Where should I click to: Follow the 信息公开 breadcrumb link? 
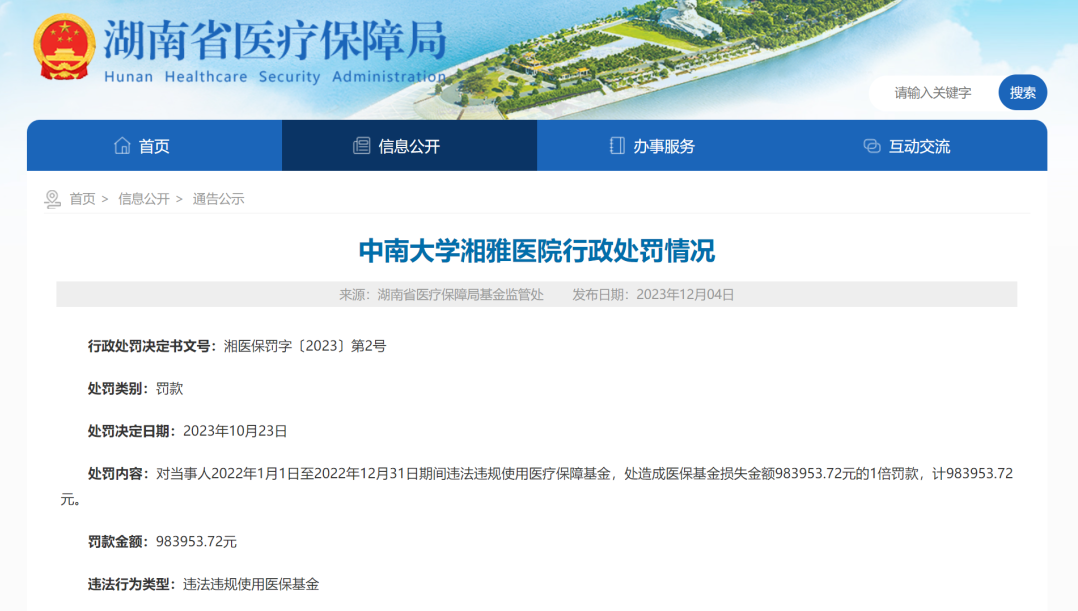point(144,199)
